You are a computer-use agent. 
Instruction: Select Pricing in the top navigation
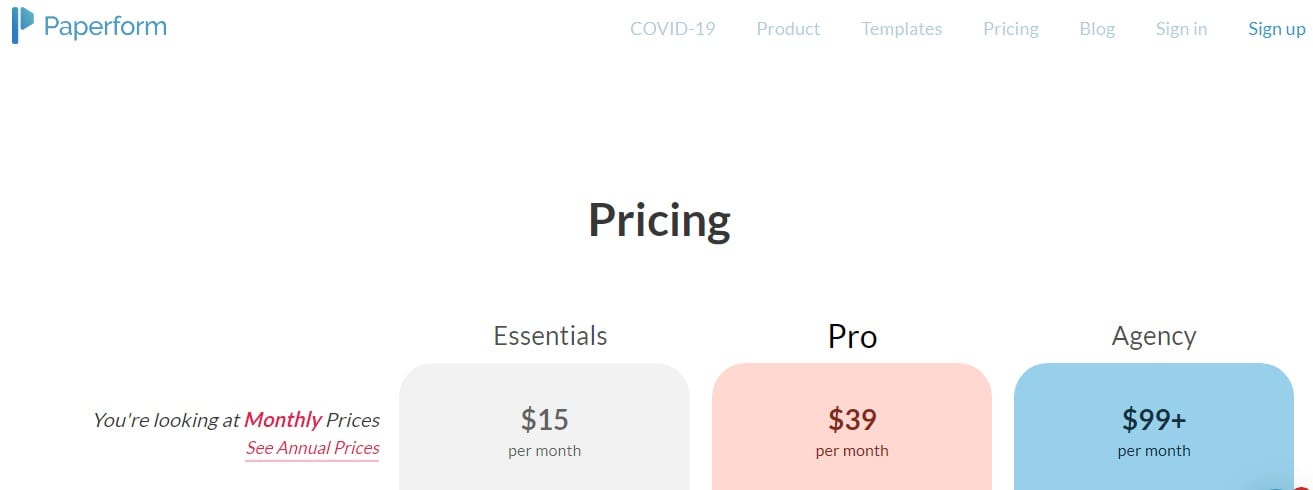click(1010, 29)
